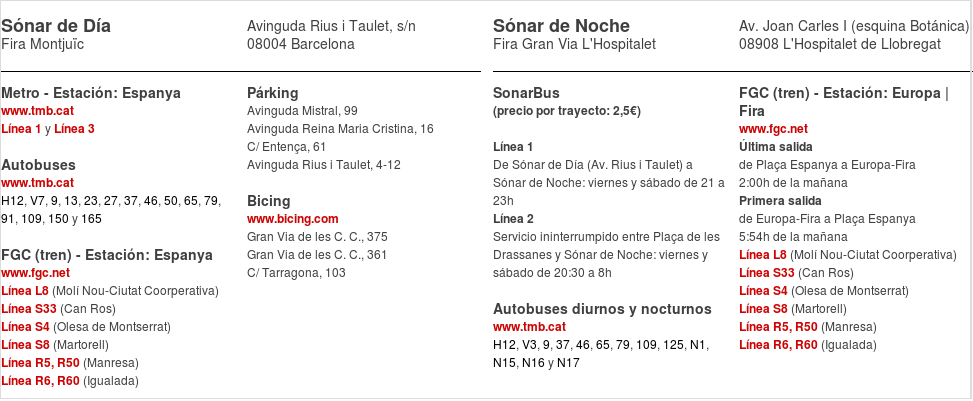The height and width of the screenshot is (401, 973).
Task: Open www.fgc.net under Estación Europa | Fira
Action: (x=774, y=130)
